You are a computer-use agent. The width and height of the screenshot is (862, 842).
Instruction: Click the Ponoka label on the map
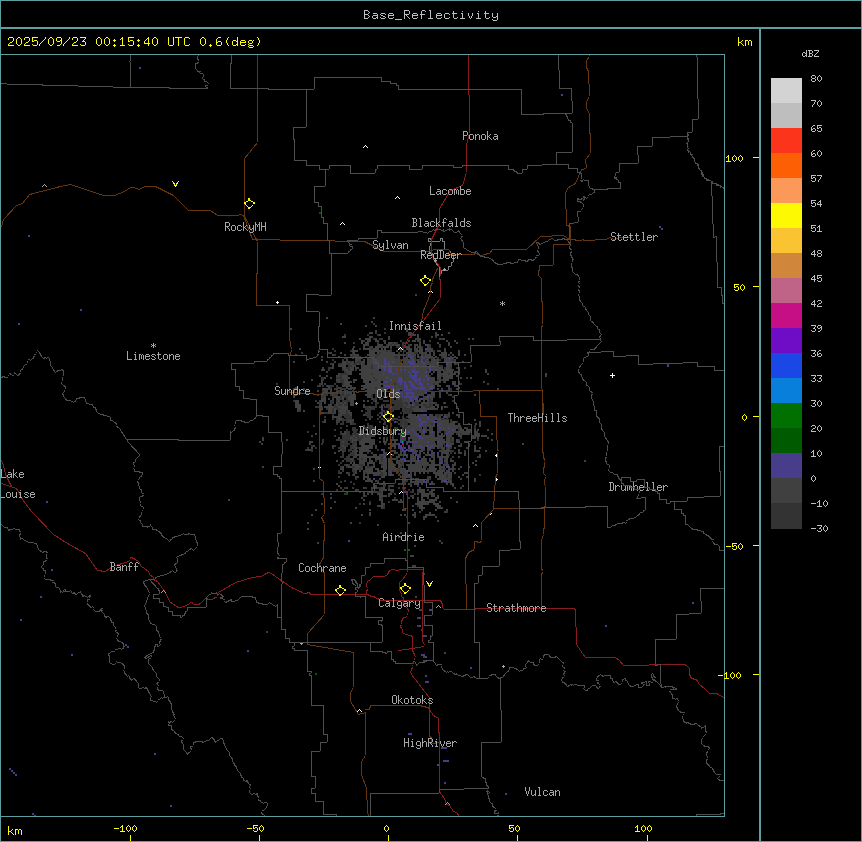click(x=480, y=136)
